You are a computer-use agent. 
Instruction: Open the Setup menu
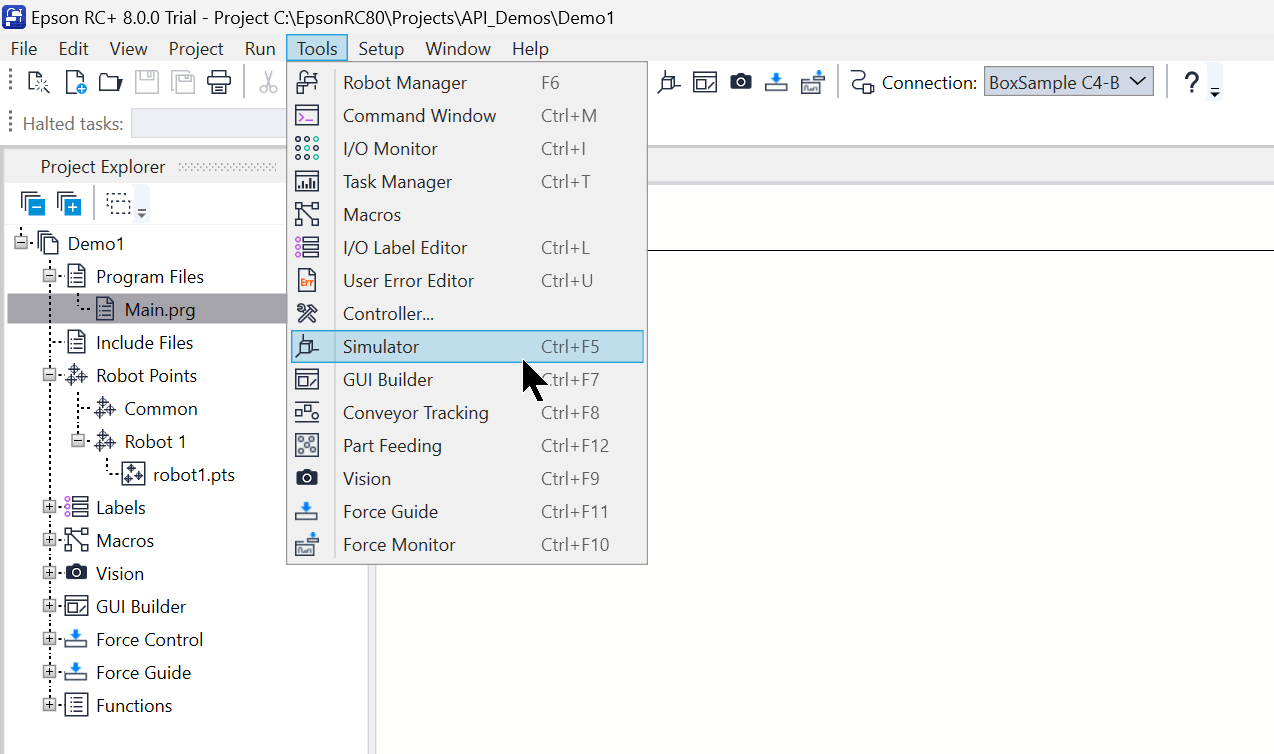(x=381, y=49)
